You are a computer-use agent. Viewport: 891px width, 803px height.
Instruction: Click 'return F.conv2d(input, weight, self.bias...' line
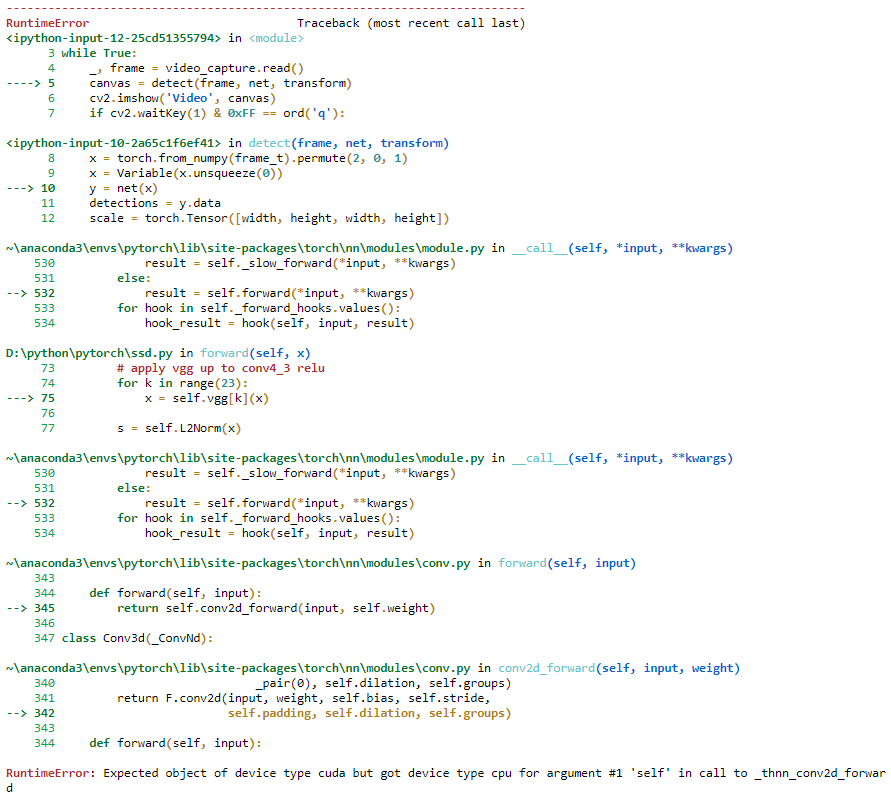point(304,698)
